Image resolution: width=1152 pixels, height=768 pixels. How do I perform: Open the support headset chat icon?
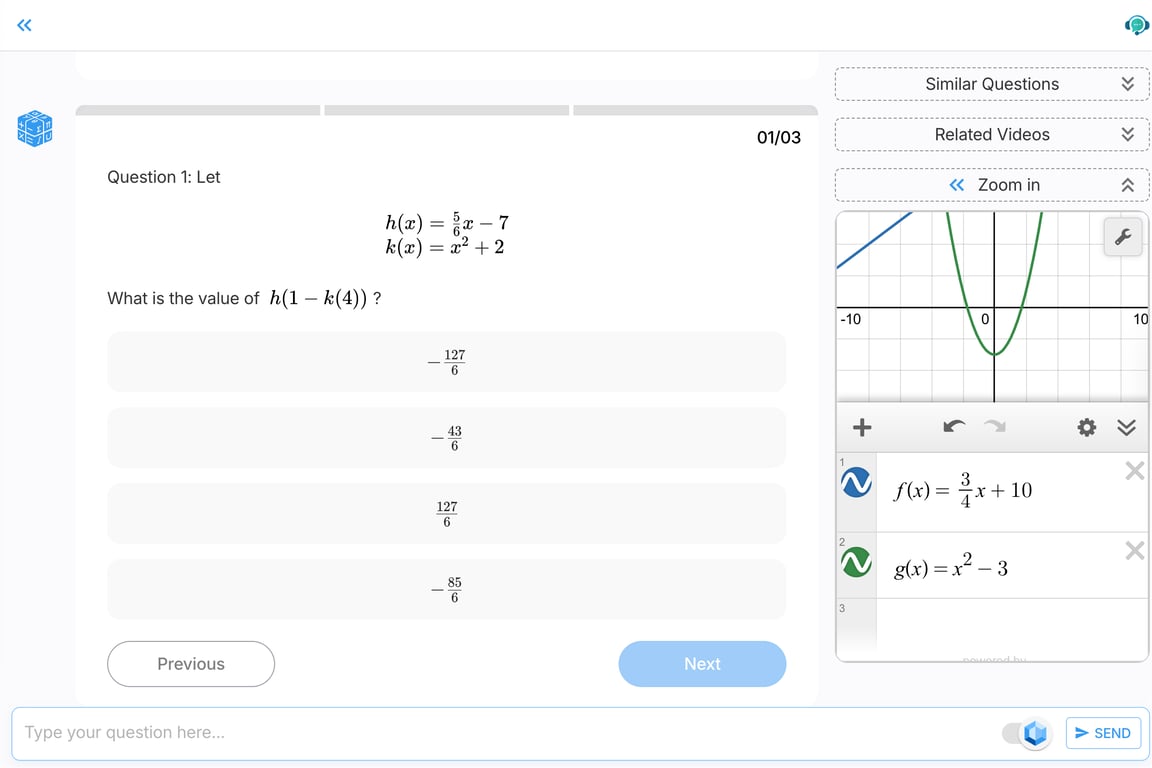coord(1136,25)
